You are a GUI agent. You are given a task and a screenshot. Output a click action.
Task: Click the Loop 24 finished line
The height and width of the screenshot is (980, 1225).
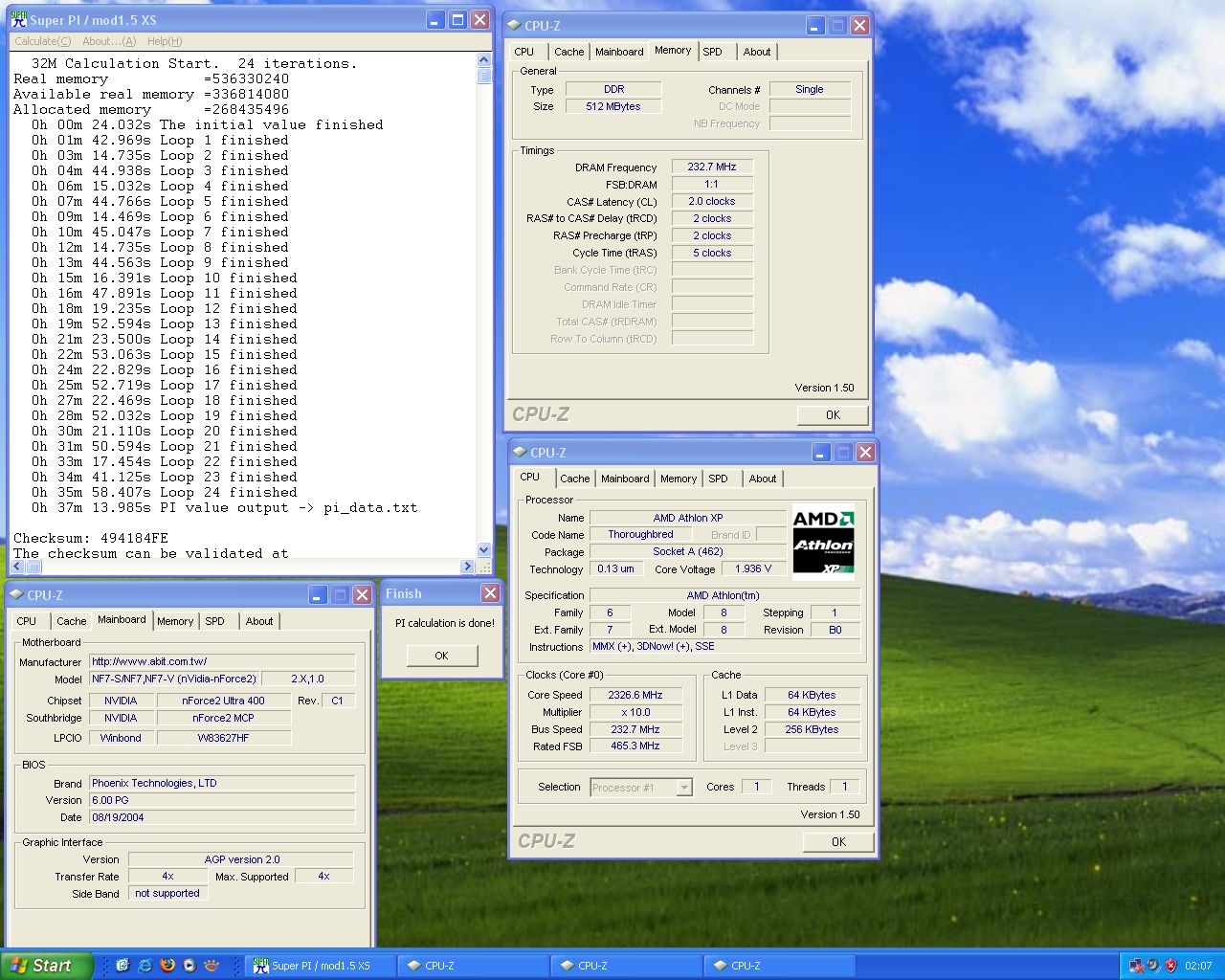tap(164, 492)
